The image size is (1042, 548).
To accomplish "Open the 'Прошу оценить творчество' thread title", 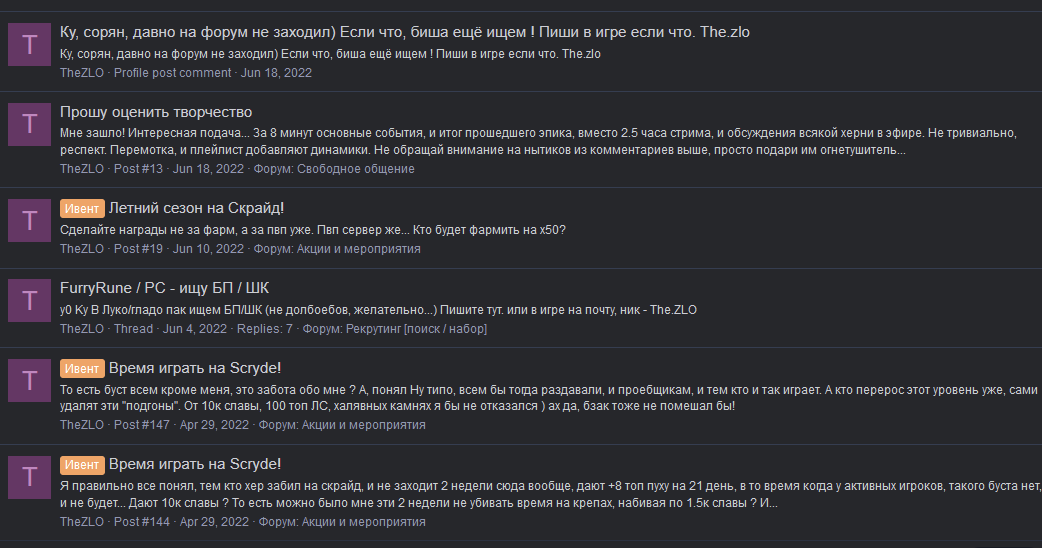I will [x=156, y=112].
